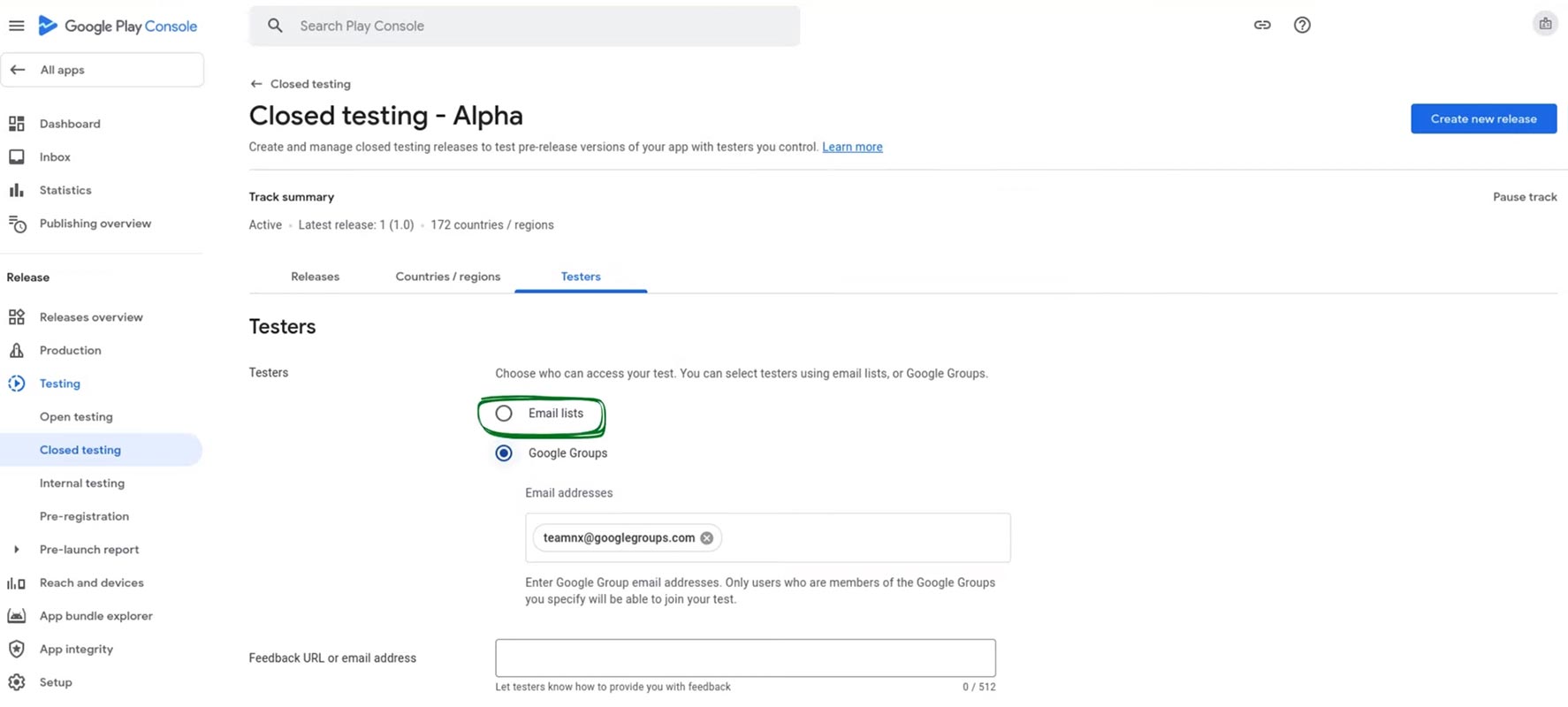Open Inbox in sidebar

[55, 157]
